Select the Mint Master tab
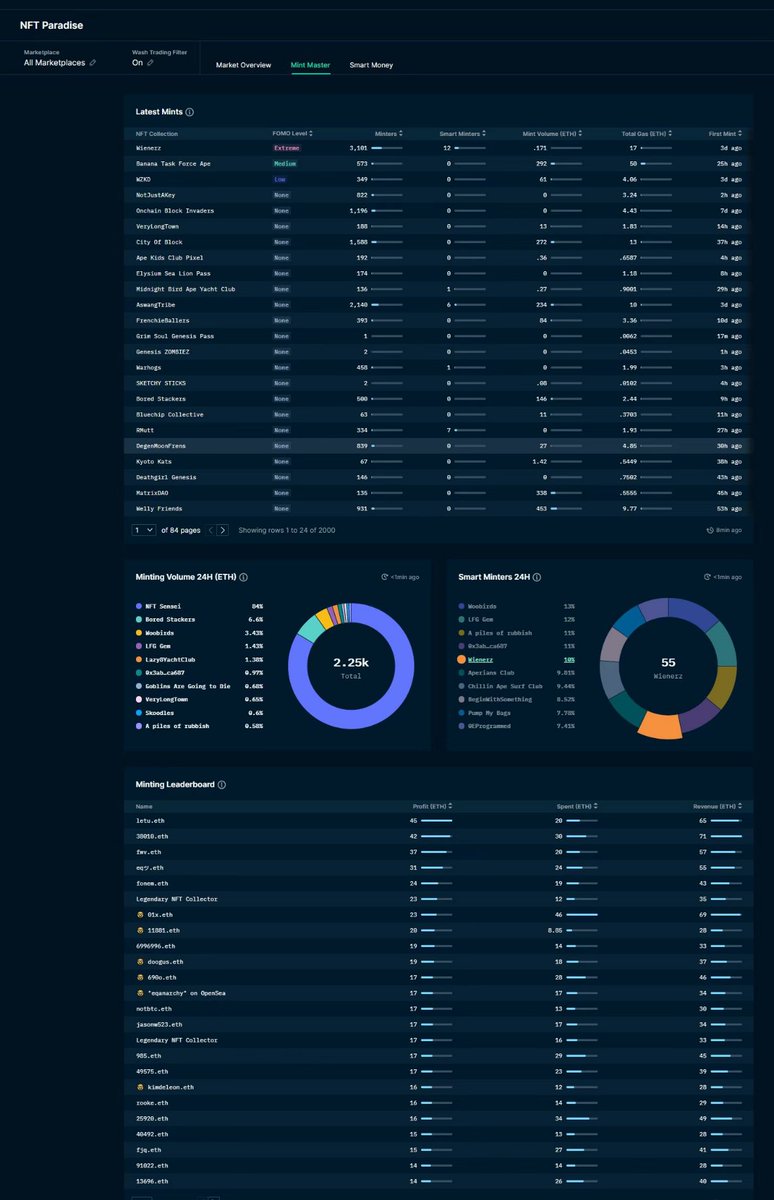 click(310, 65)
